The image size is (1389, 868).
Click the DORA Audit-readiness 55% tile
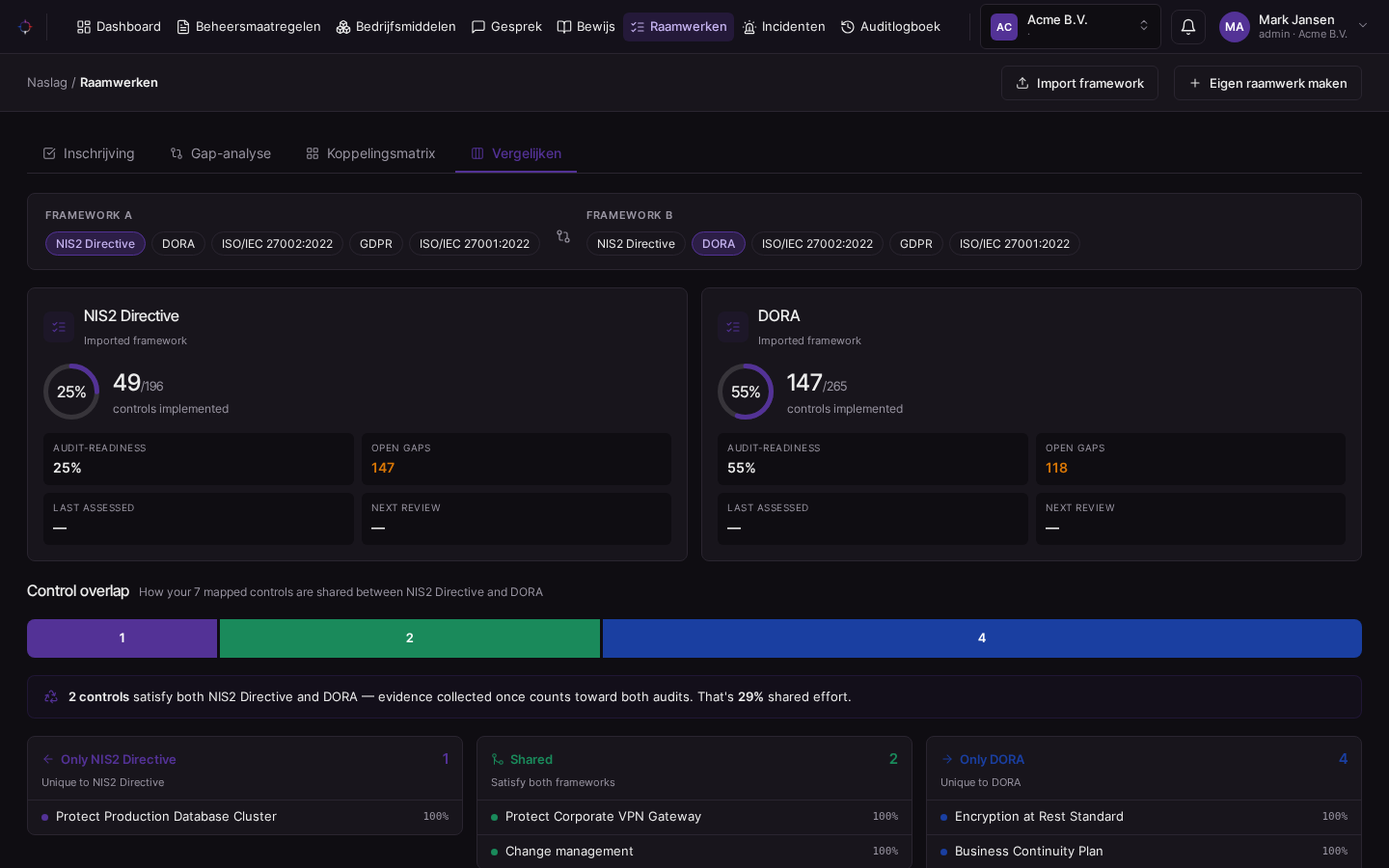coord(873,459)
